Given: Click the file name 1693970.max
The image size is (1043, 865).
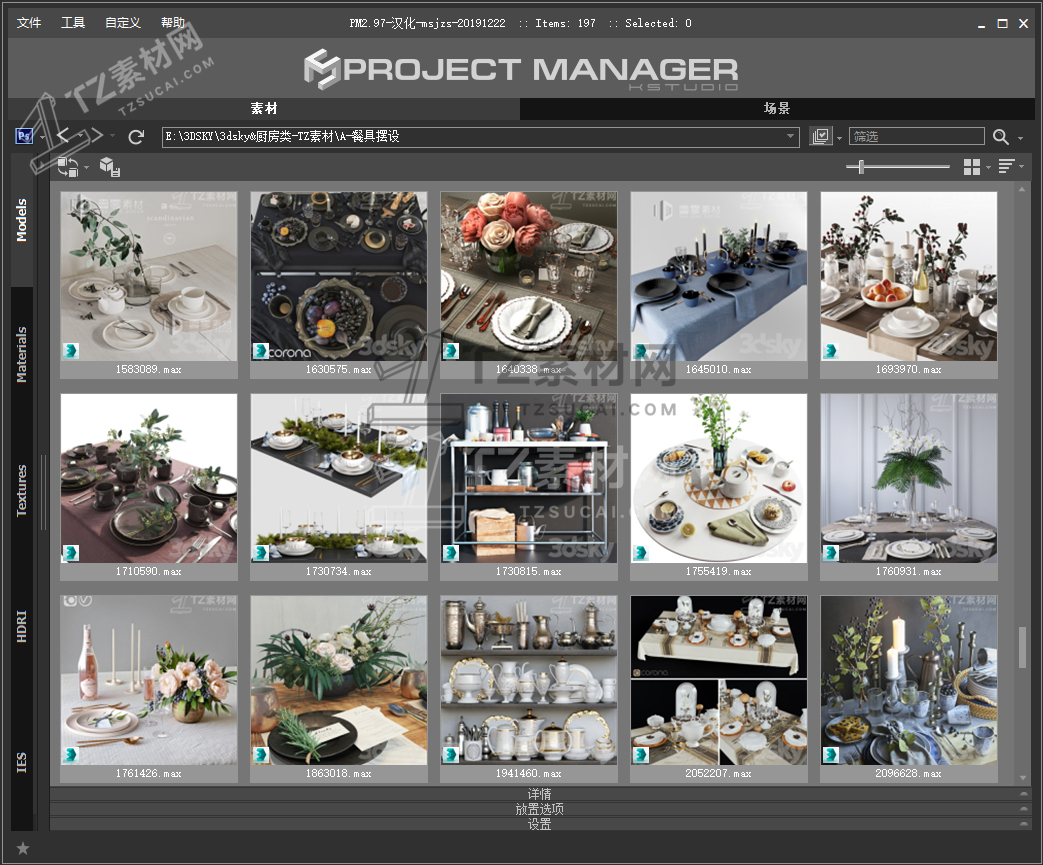Looking at the screenshot, I should pos(909,369).
